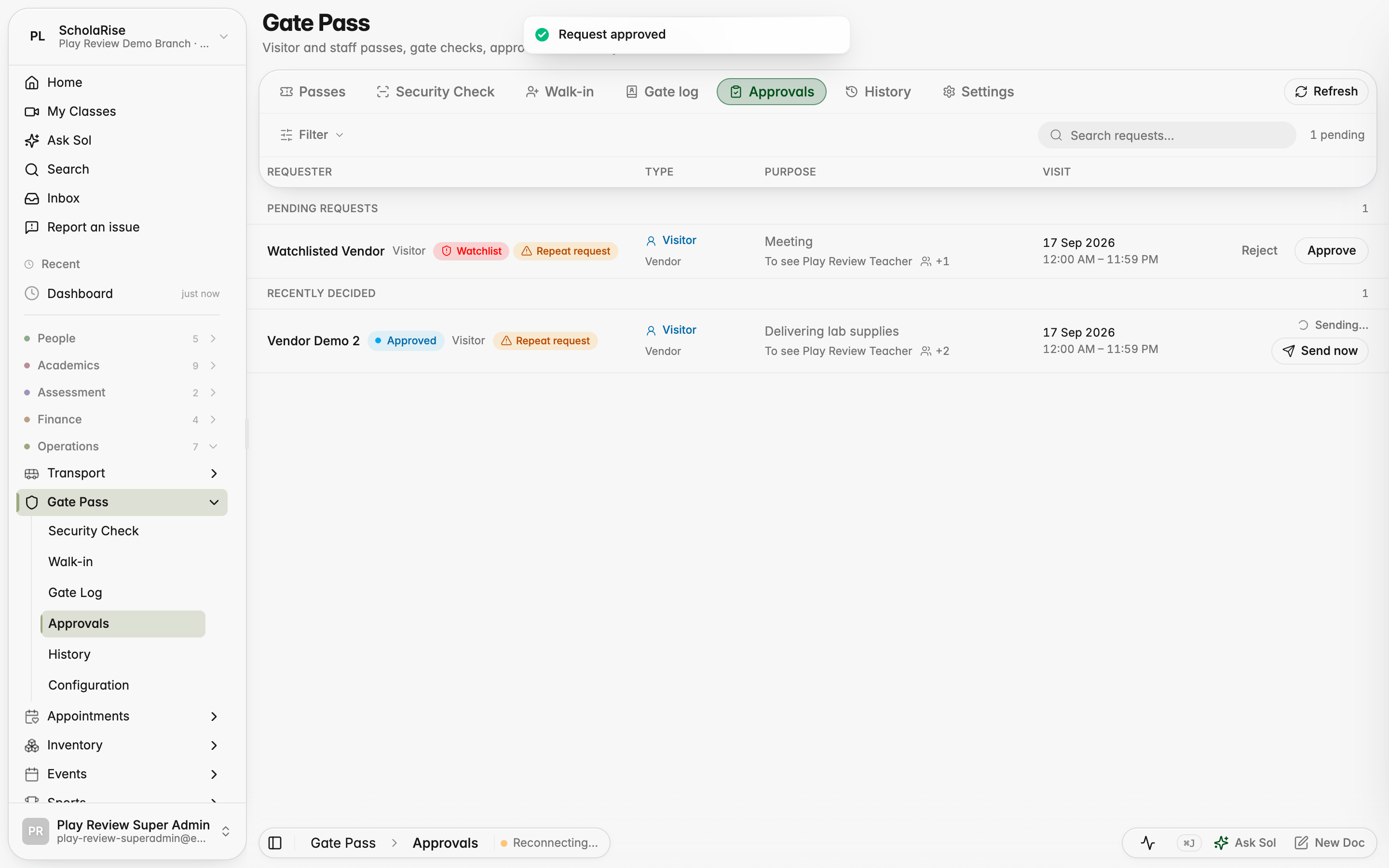Switch to the Security Check tab
The width and height of the screenshot is (1389, 868).
click(435, 91)
